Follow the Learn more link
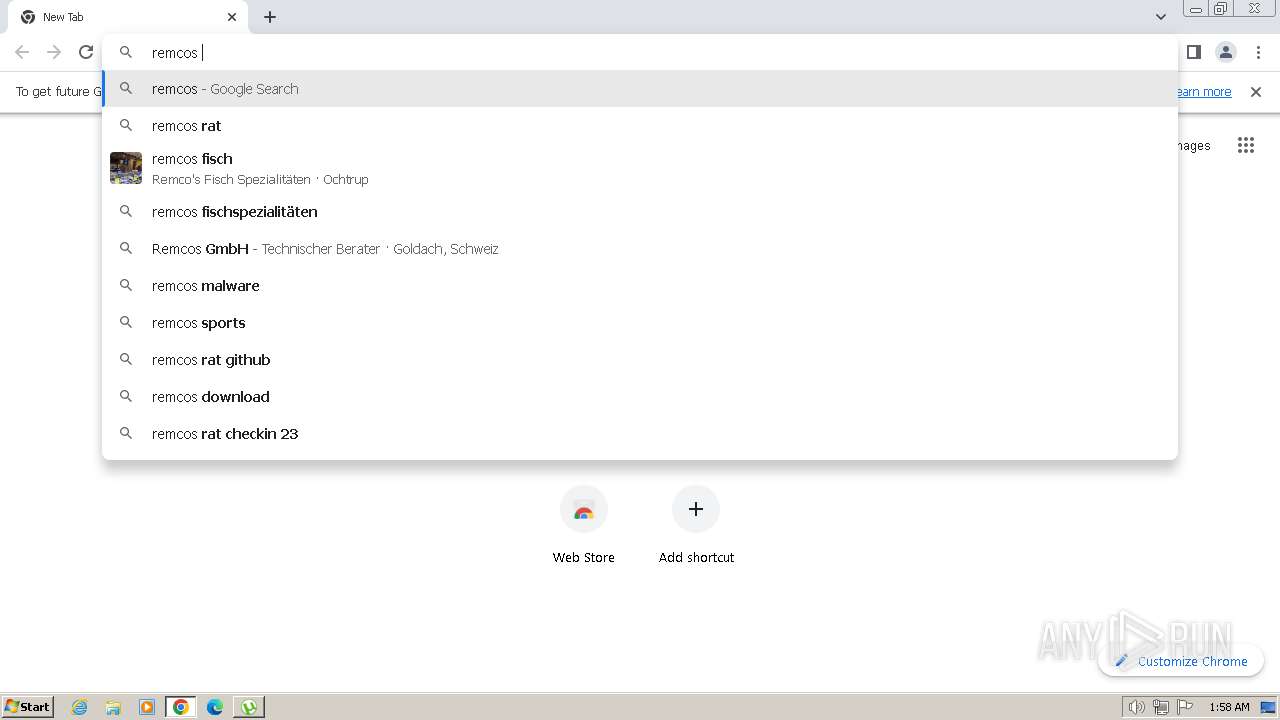 (1204, 92)
